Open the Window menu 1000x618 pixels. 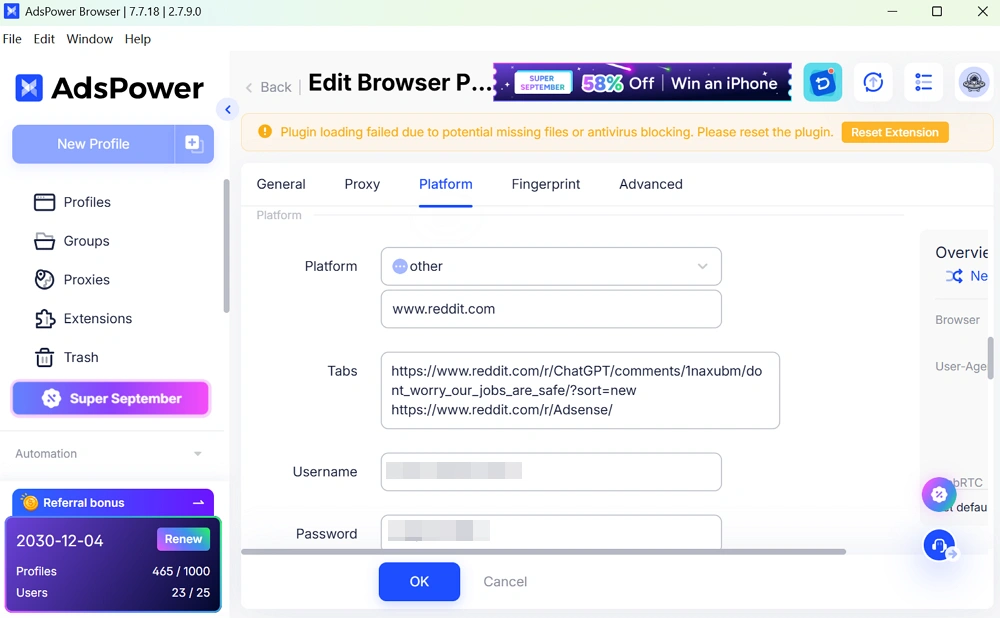point(89,39)
